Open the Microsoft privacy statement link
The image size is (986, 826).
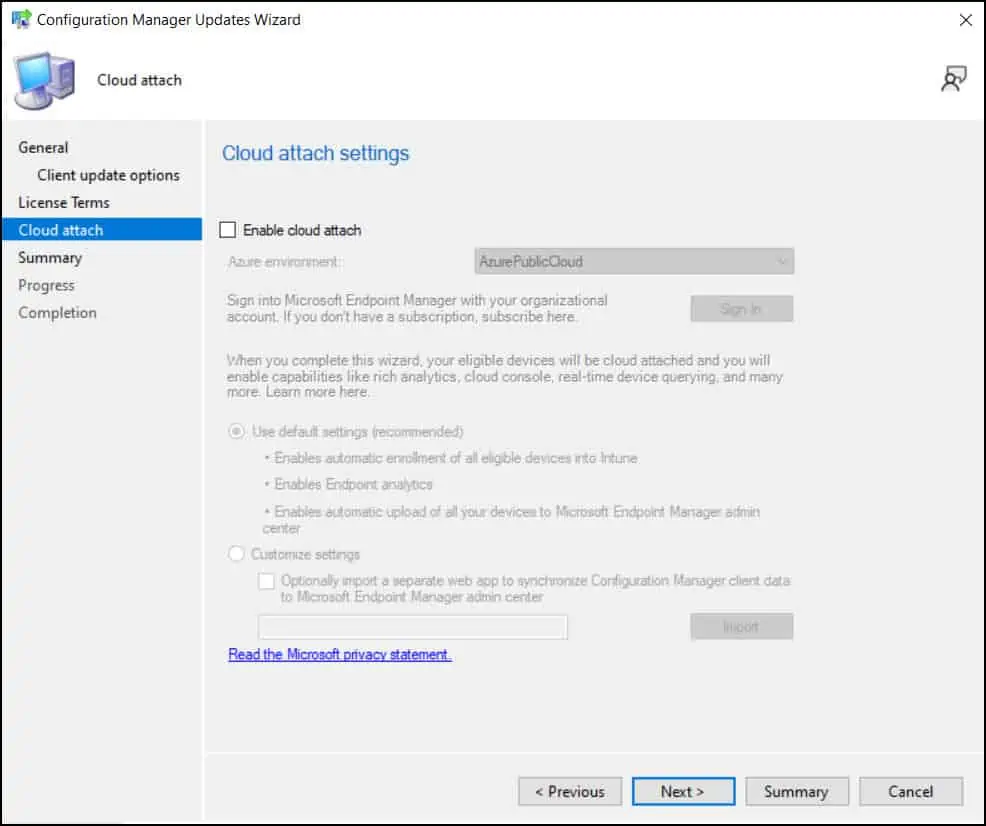point(340,654)
